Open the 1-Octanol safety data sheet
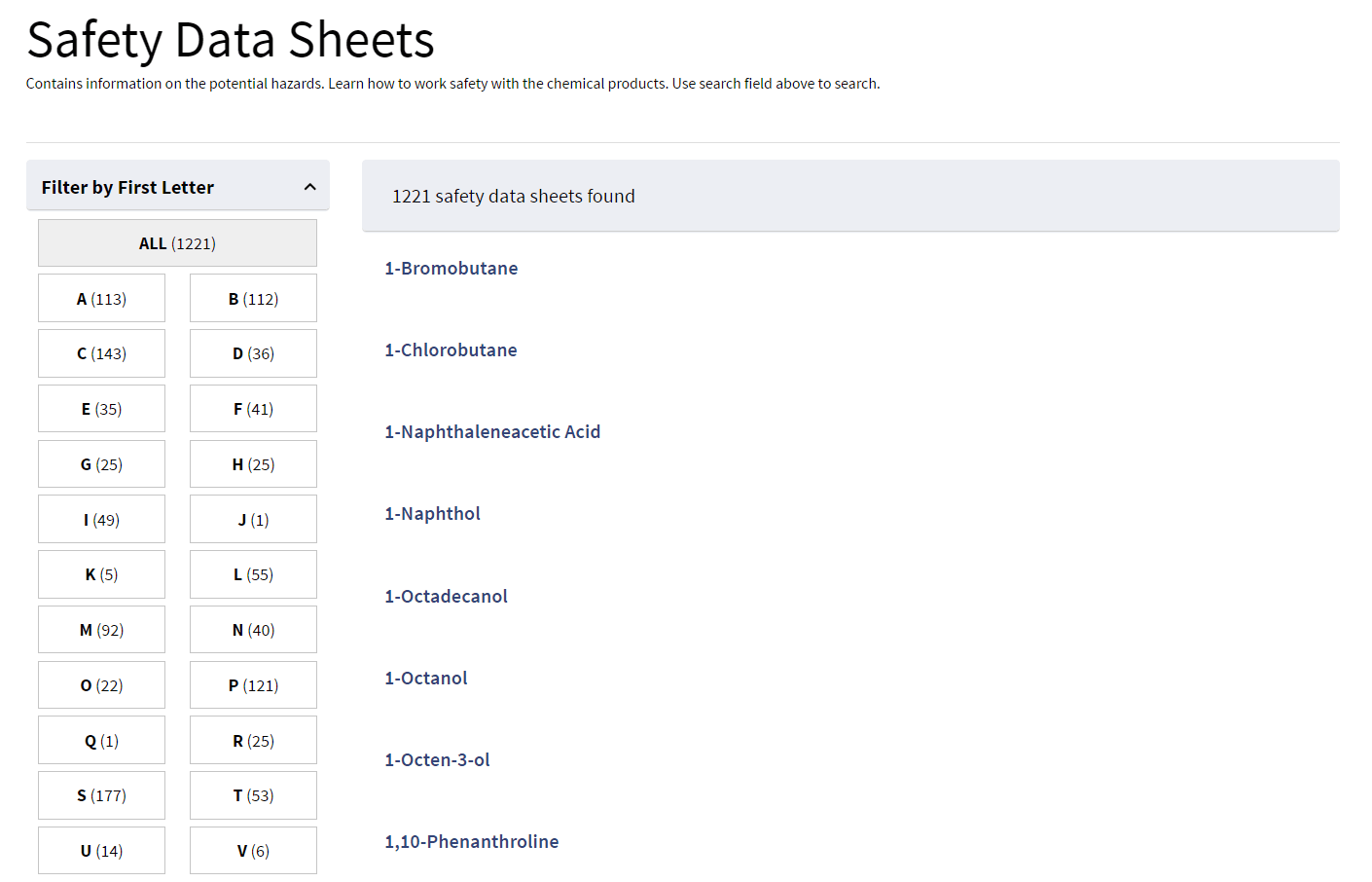This screenshot has width=1372, height=882. pos(426,678)
